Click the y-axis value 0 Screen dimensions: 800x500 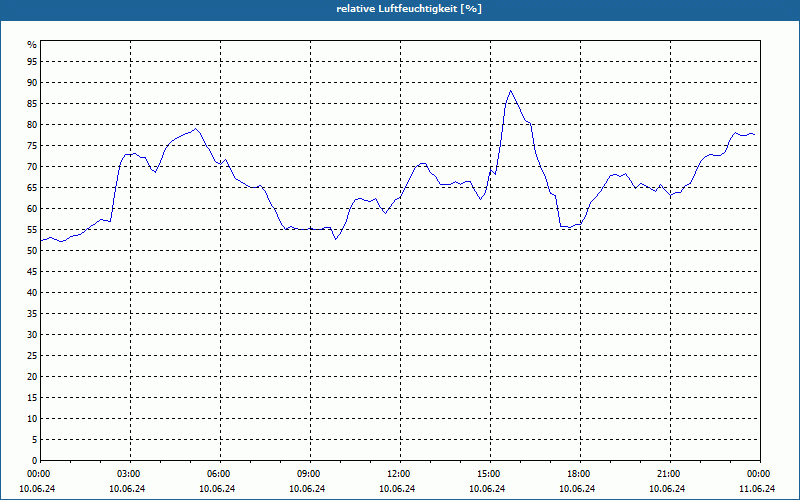coord(34,461)
